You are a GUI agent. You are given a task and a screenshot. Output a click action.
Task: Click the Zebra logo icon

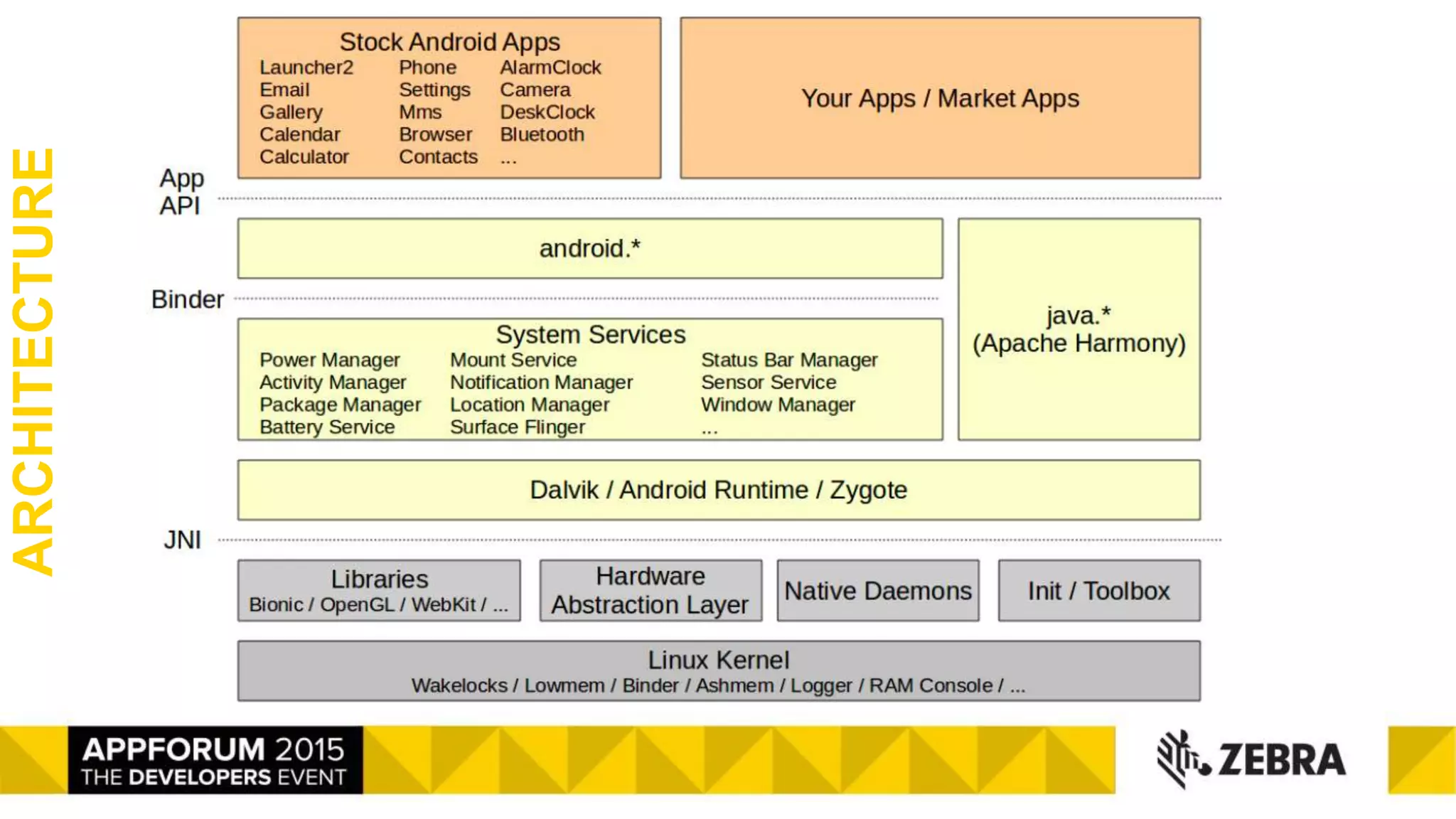pyautogui.click(x=1182, y=759)
